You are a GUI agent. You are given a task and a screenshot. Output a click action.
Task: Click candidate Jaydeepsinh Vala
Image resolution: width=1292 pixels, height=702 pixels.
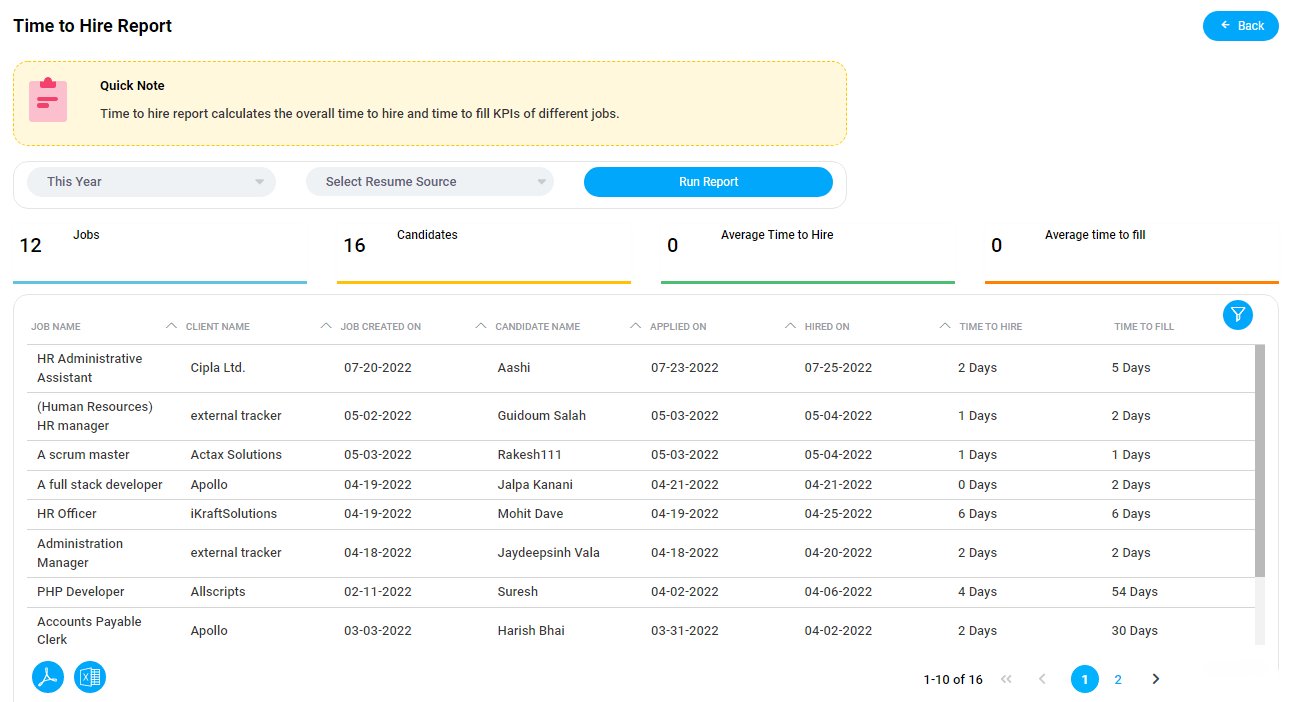[x=549, y=553]
